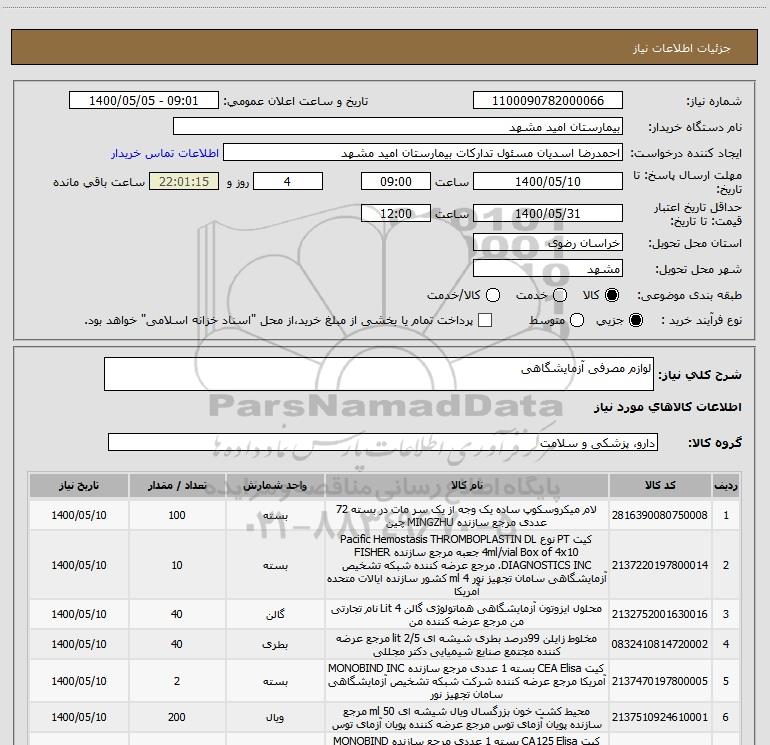
Task: Select product code 0832410814720002
Action: pos(660,644)
